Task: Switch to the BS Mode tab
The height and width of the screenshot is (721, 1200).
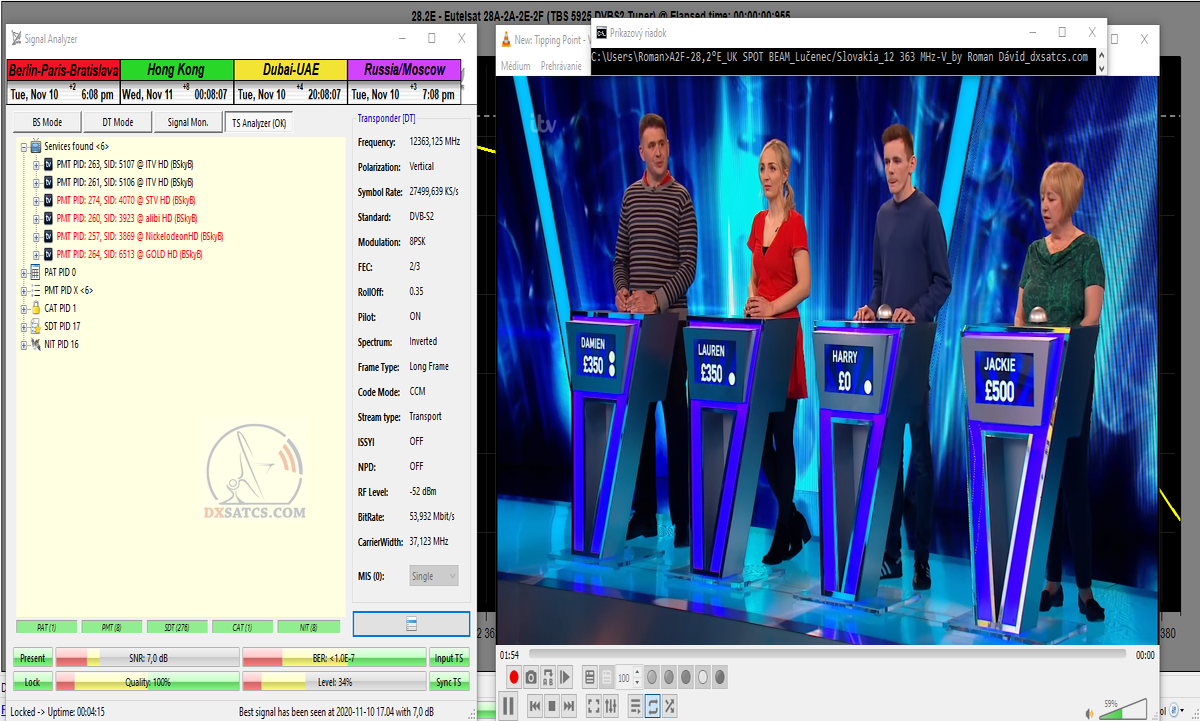Action: [47, 122]
